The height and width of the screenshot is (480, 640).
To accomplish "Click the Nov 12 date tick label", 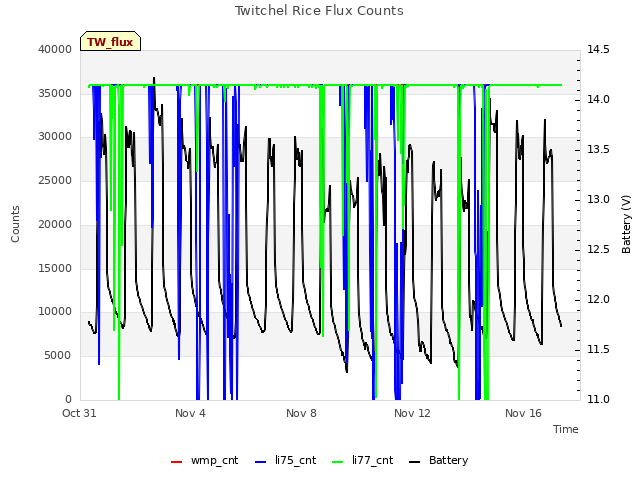I will pyautogui.click(x=412, y=413).
